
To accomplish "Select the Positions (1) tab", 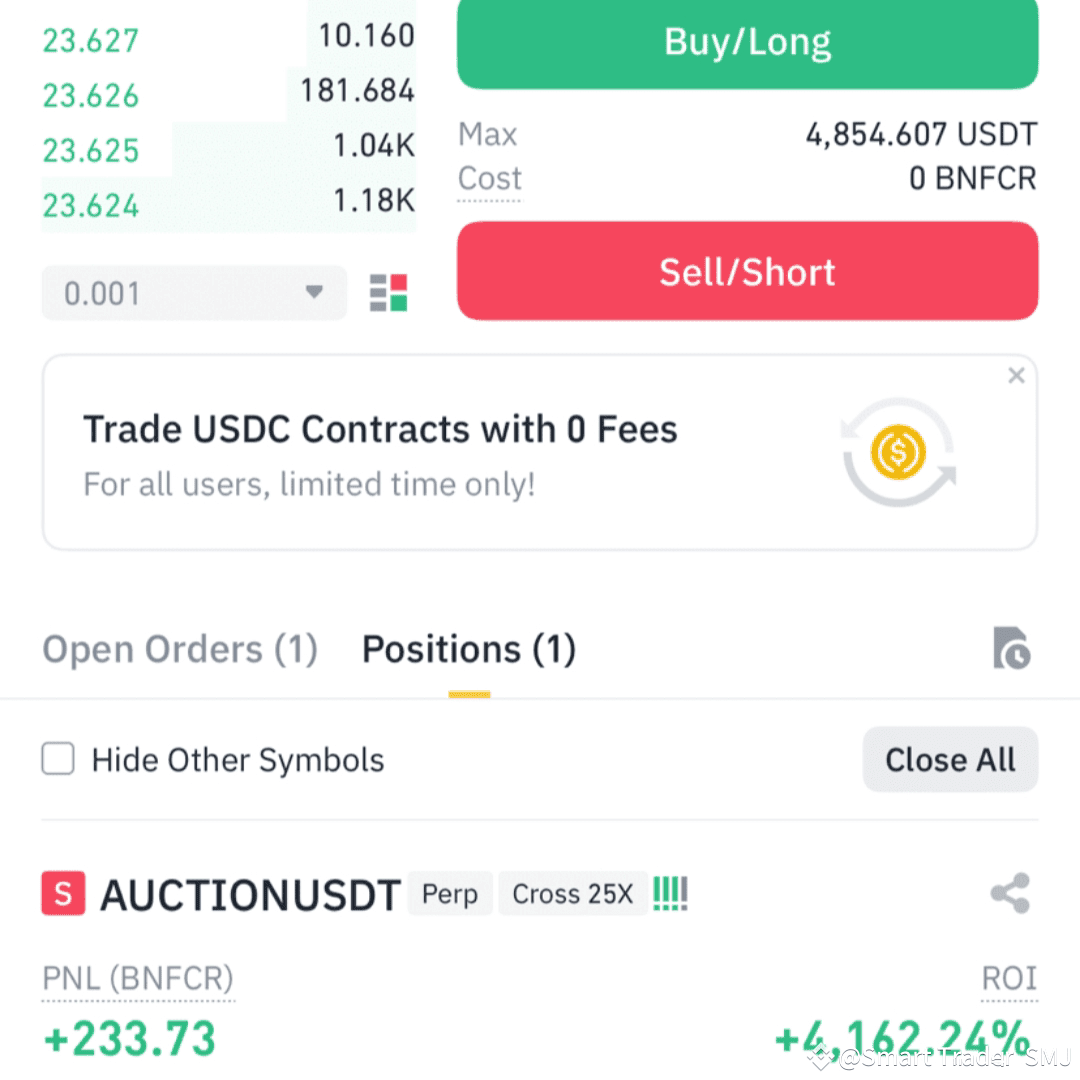I will point(469,650).
